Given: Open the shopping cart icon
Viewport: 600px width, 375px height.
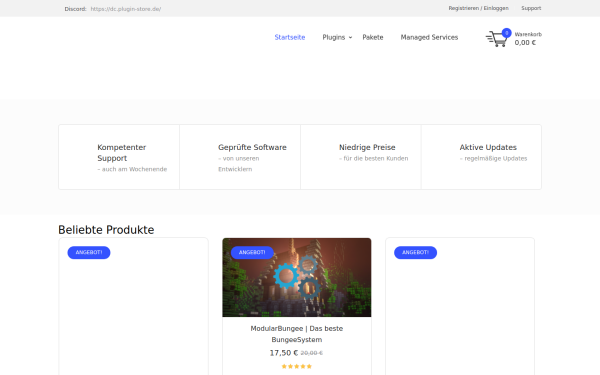Looking at the screenshot, I should [497, 39].
